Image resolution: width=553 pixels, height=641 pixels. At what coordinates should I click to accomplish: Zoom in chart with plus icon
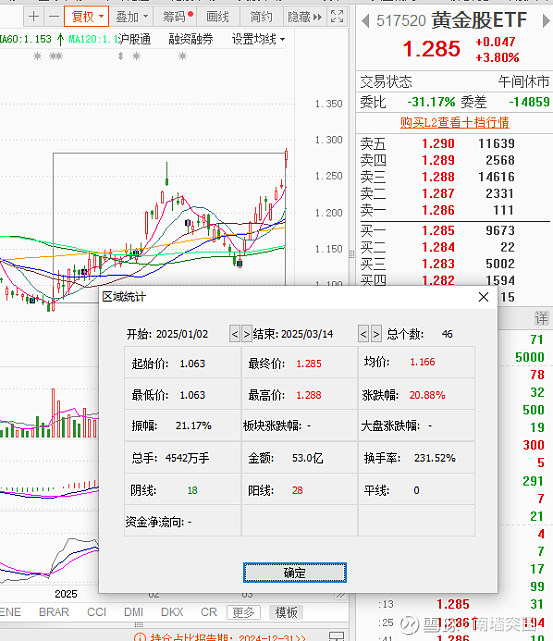click(x=34, y=17)
